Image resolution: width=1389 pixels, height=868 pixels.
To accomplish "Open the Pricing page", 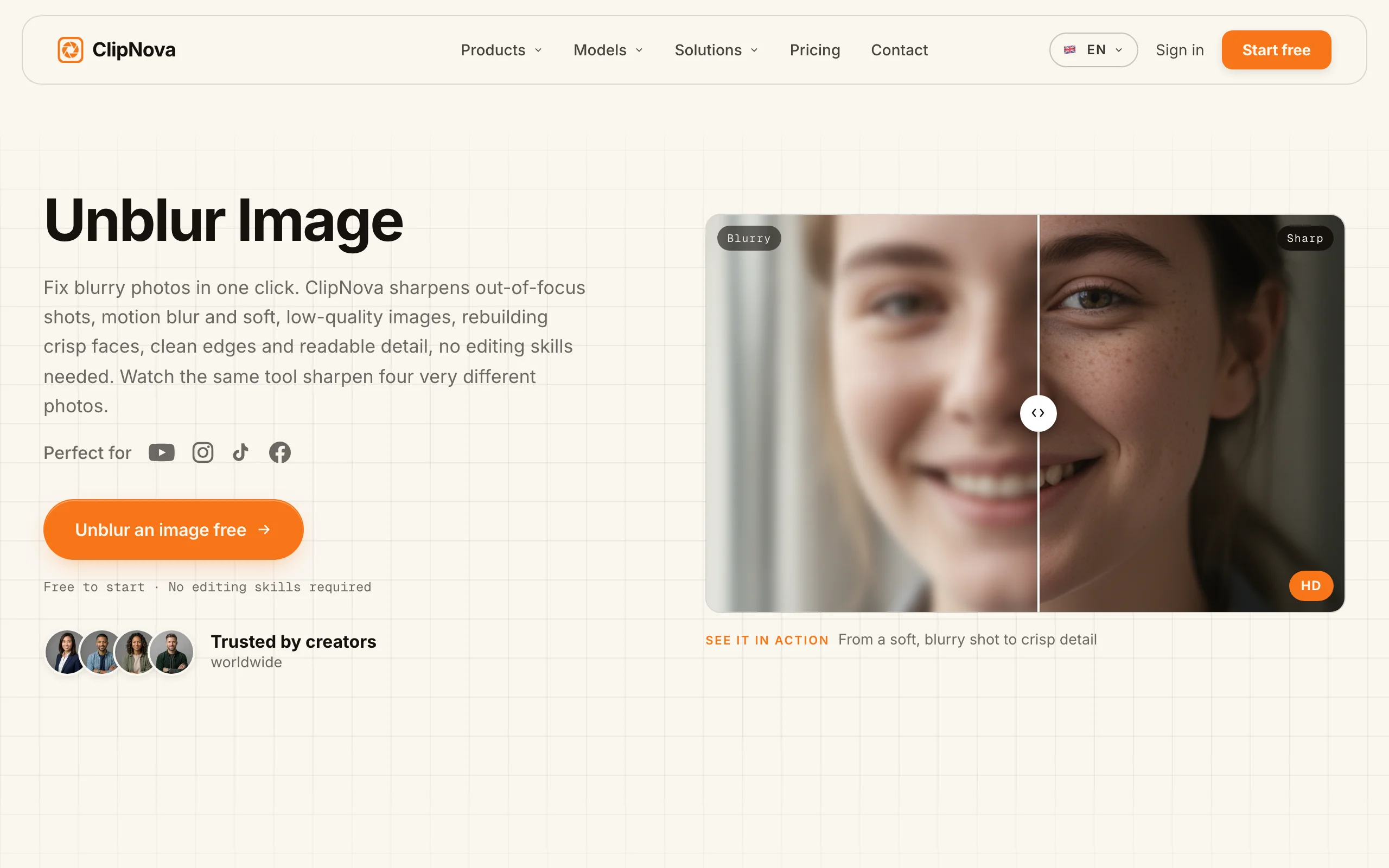I will [814, 50].
